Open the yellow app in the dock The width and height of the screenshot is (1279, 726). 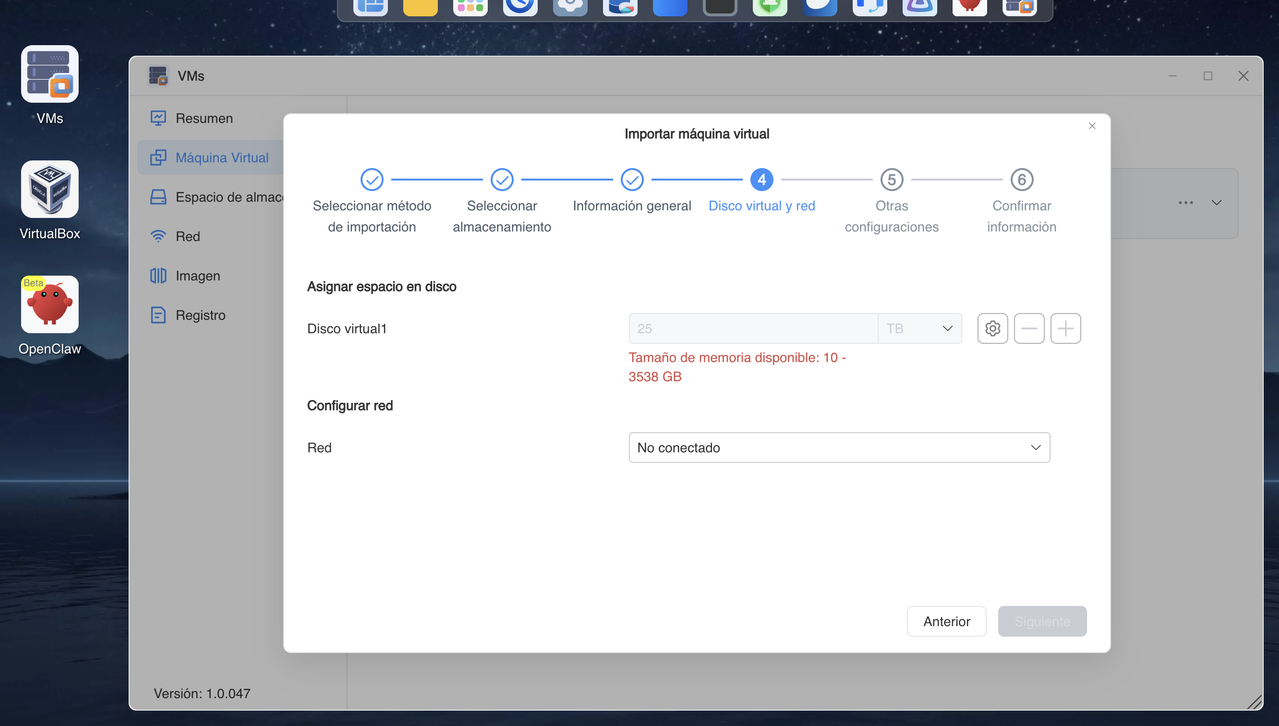click(x=420, y=7)
